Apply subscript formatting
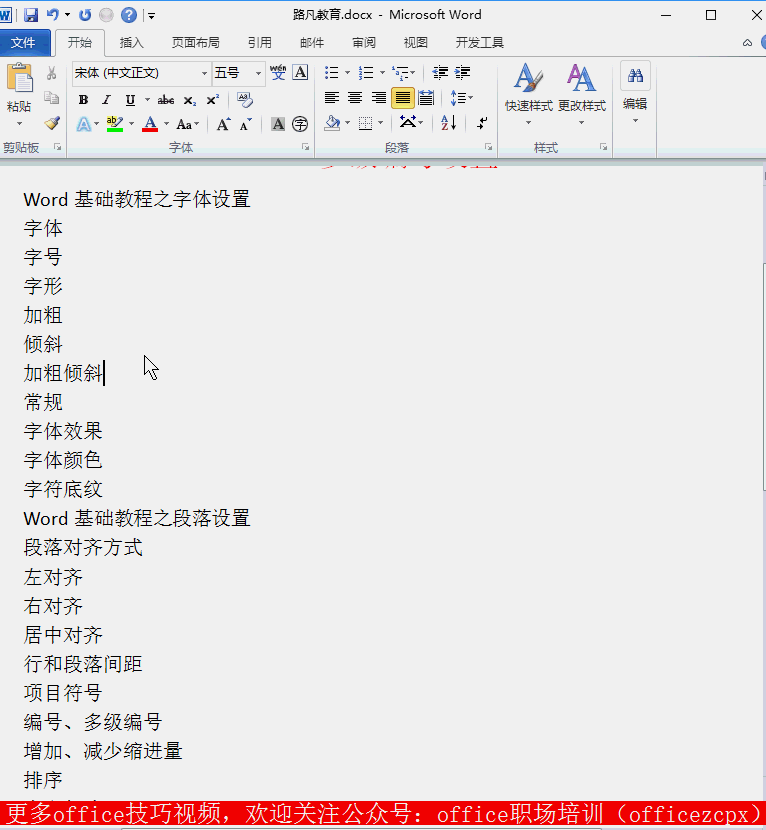The height and width of the screenshot is (830, 766). click(190, 100)
